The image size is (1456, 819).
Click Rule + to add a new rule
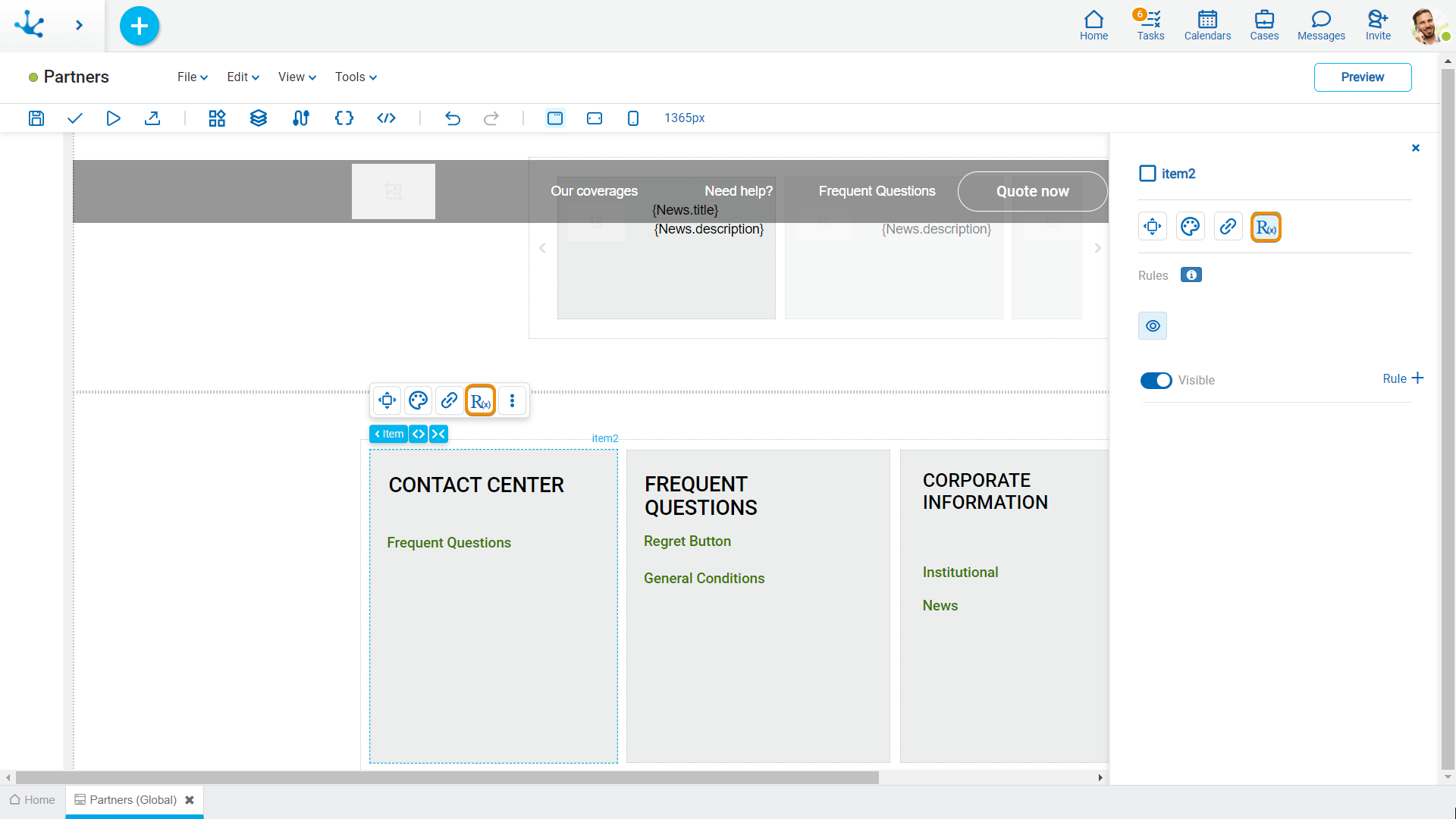[x=1402, y=378]
